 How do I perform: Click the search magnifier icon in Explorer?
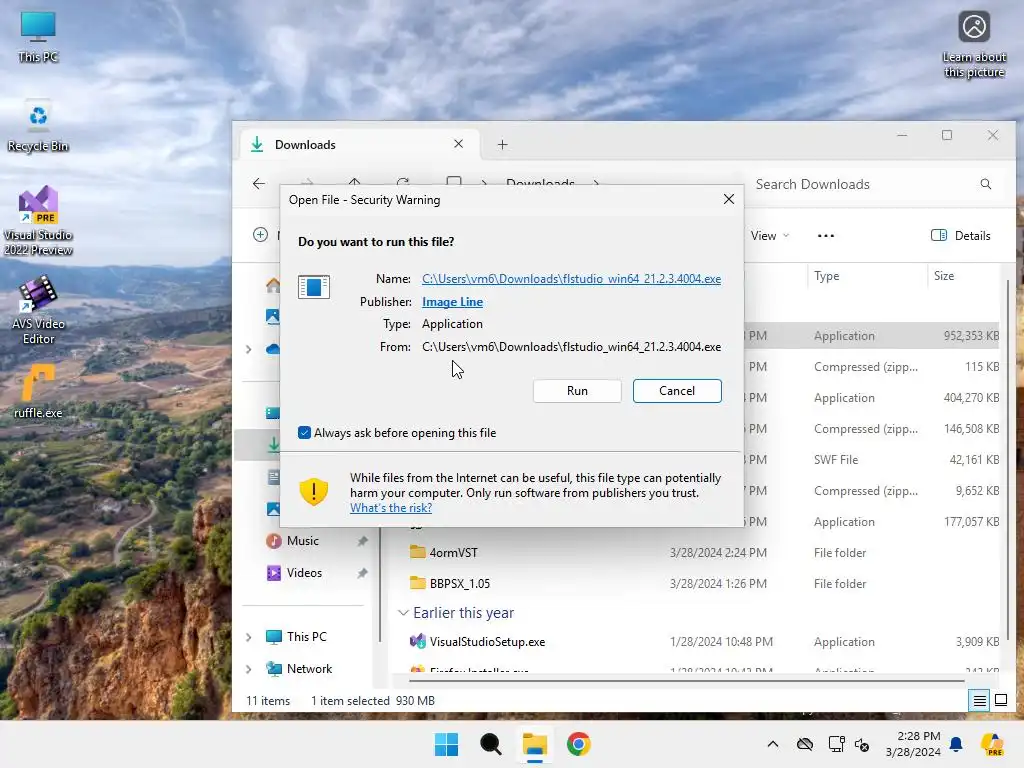pyautogui.click(x=985, y=184)
